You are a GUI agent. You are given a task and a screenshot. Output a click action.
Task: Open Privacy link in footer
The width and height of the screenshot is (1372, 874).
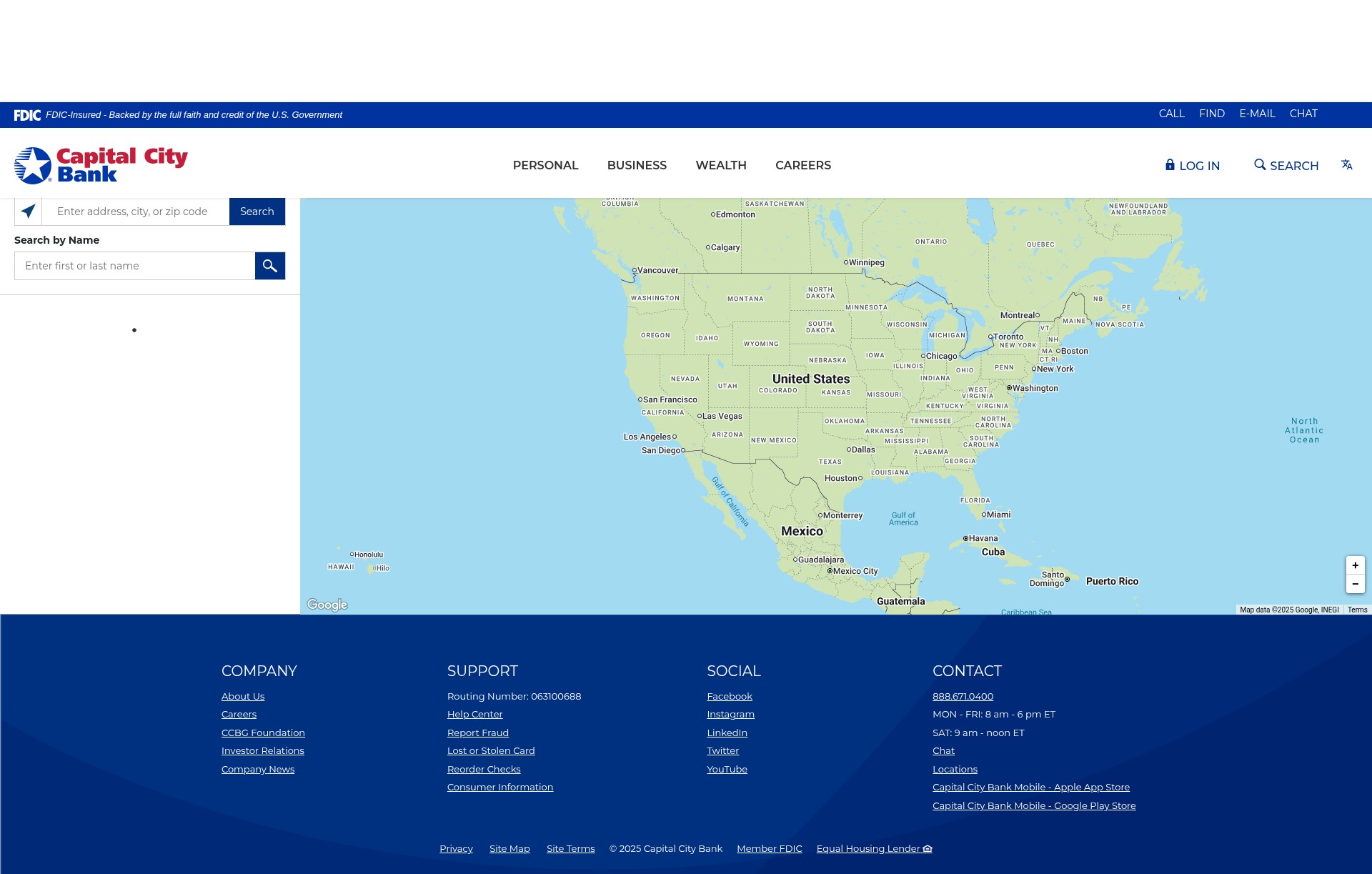click(456, 848)
